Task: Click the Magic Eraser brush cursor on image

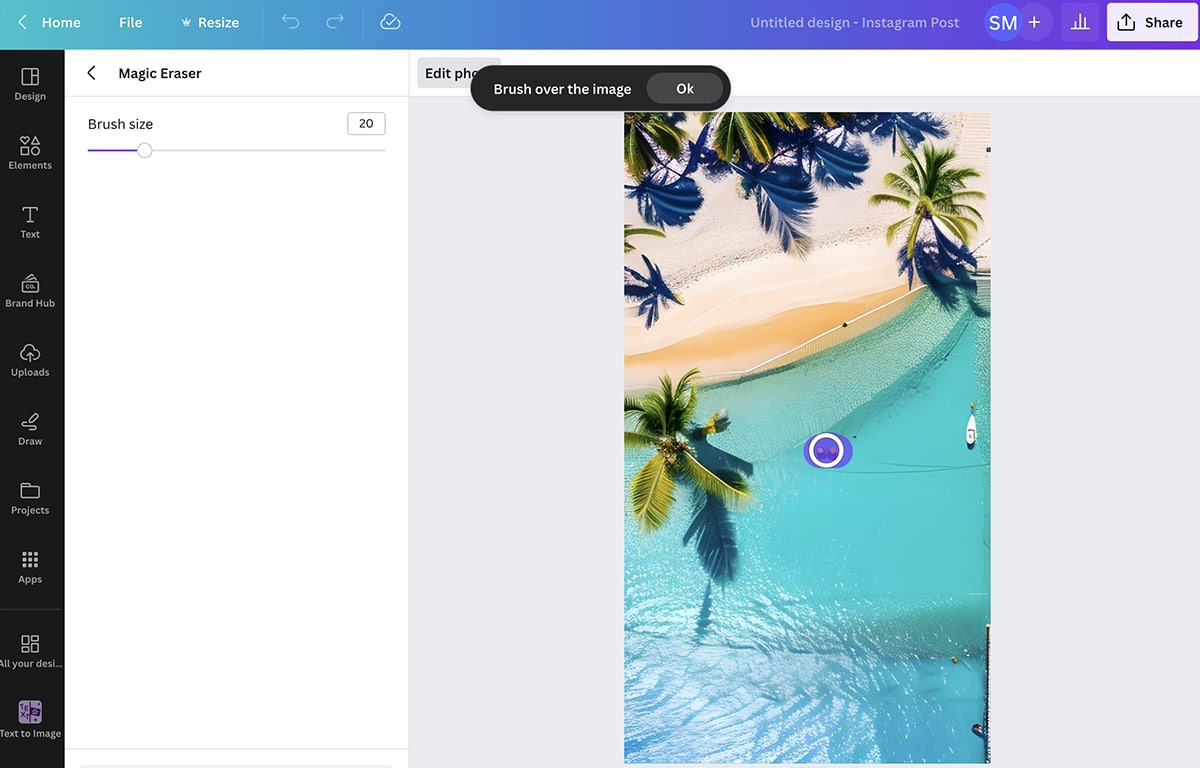Action: 827,451
